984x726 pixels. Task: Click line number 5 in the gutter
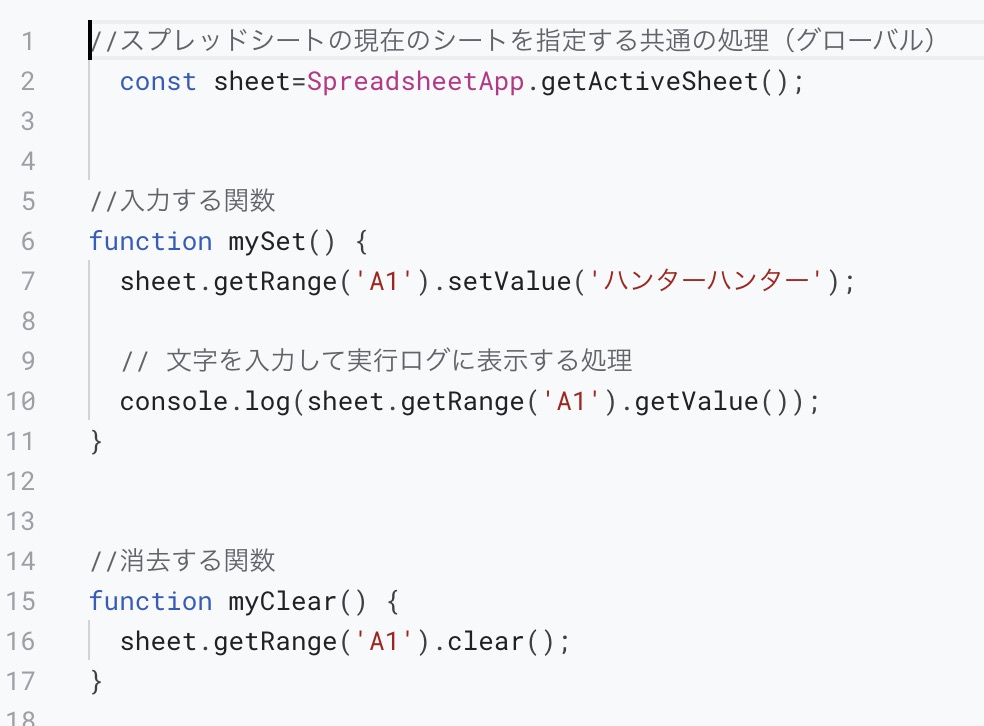point(28,201)
